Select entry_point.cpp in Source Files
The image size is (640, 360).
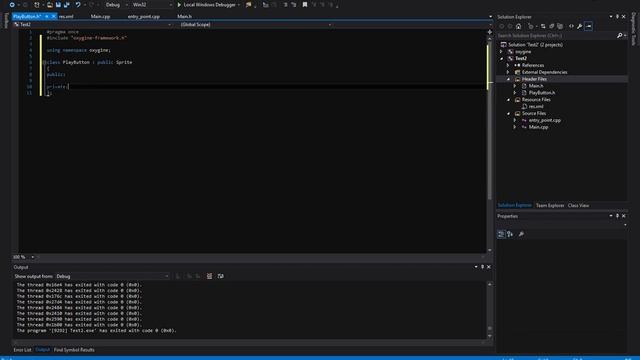544,120
